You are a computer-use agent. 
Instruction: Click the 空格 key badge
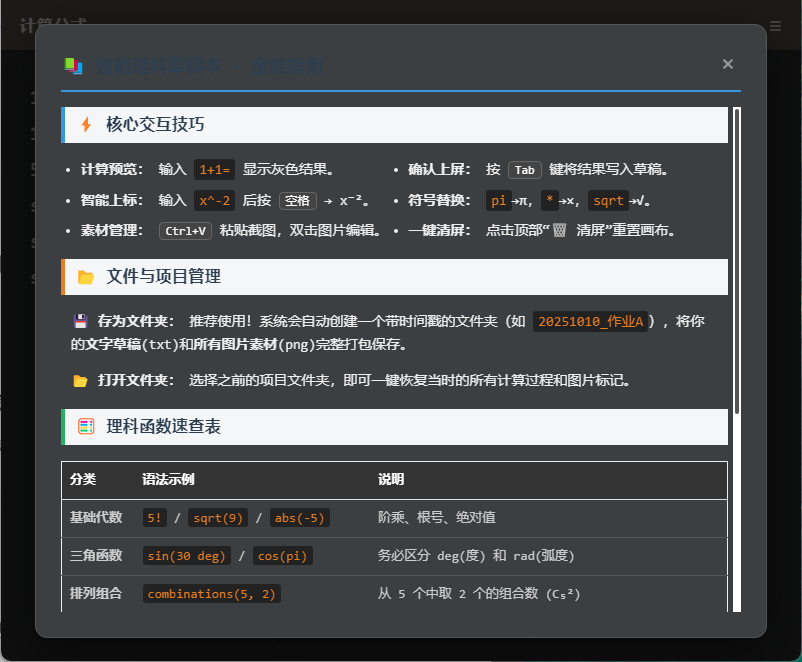tap(297, 201)
